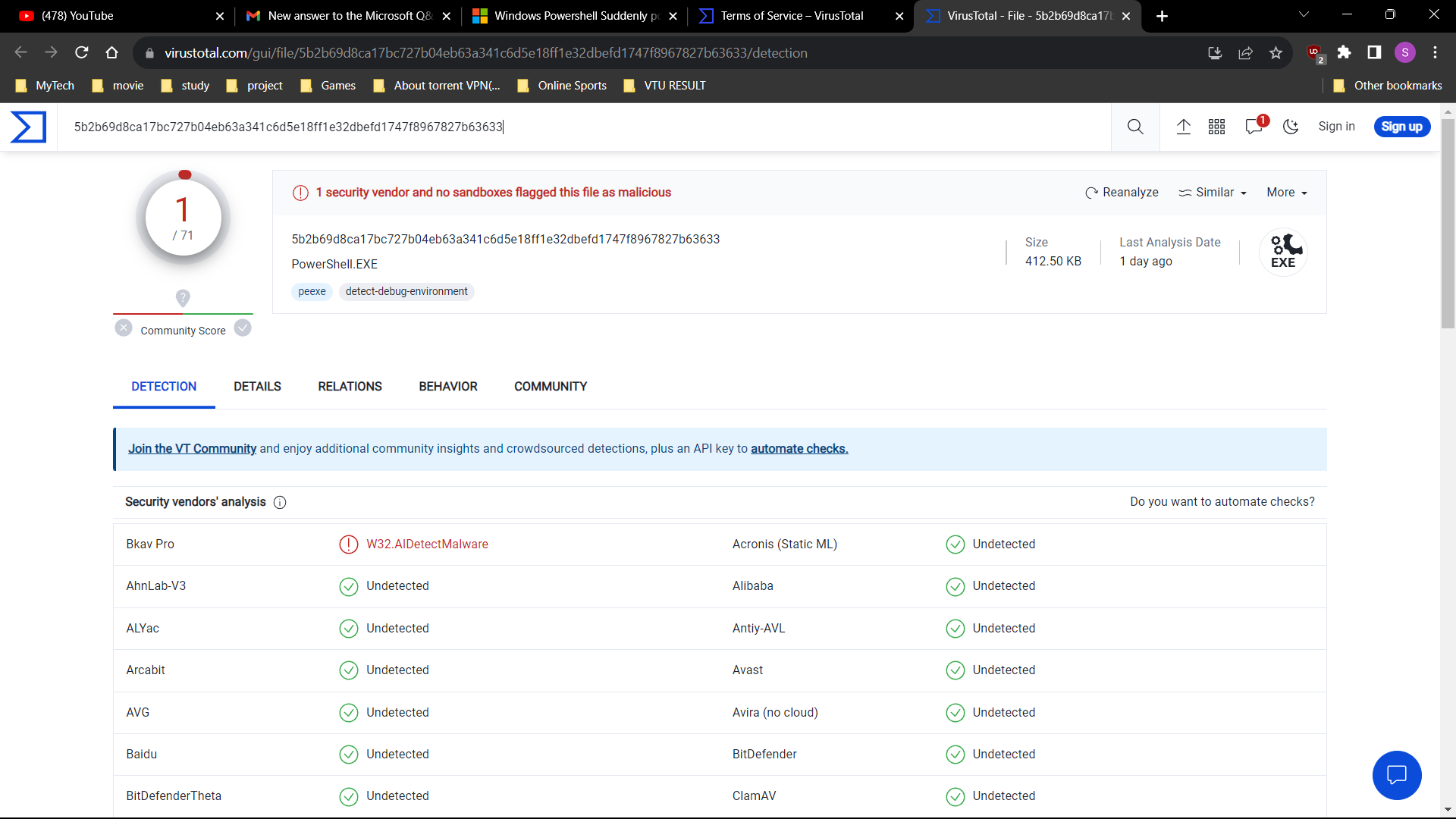Click share page icon
This screenshot has height=819, width=1456.
coord(1245,52)
